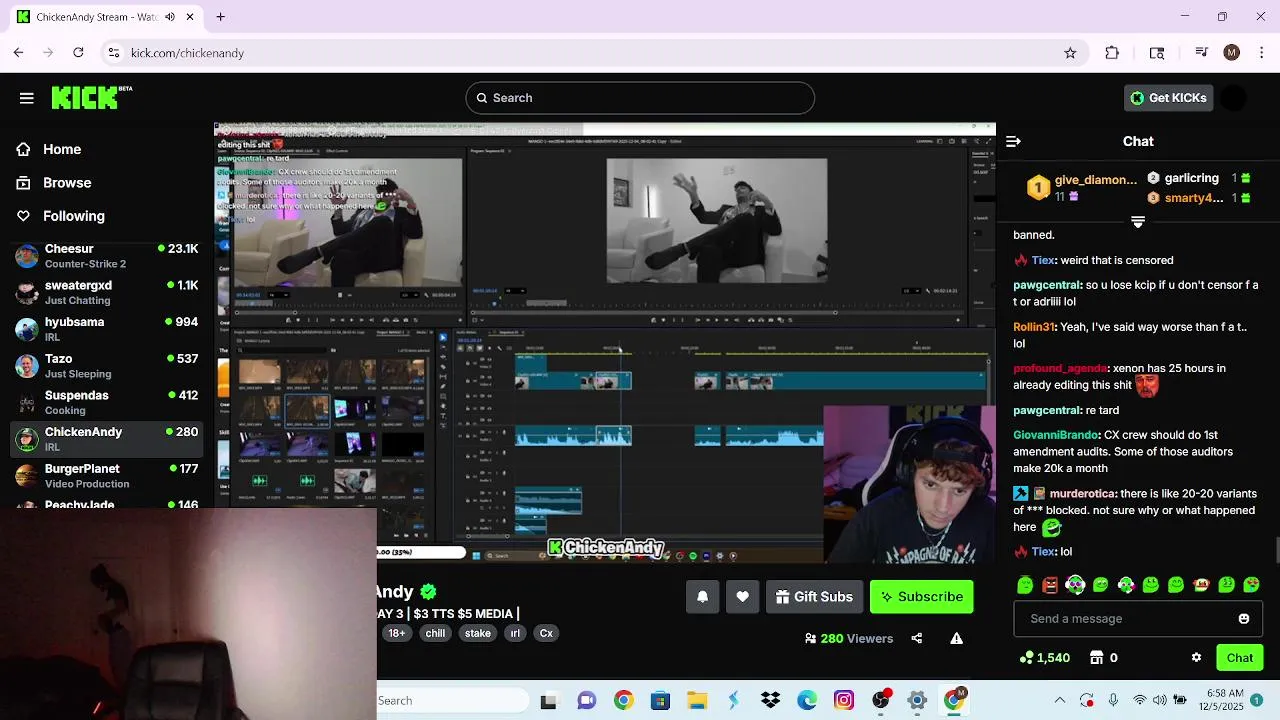Click profound_agenda username in chat
Viewport: 1280px width, 720px height.
coord(1061,368)
